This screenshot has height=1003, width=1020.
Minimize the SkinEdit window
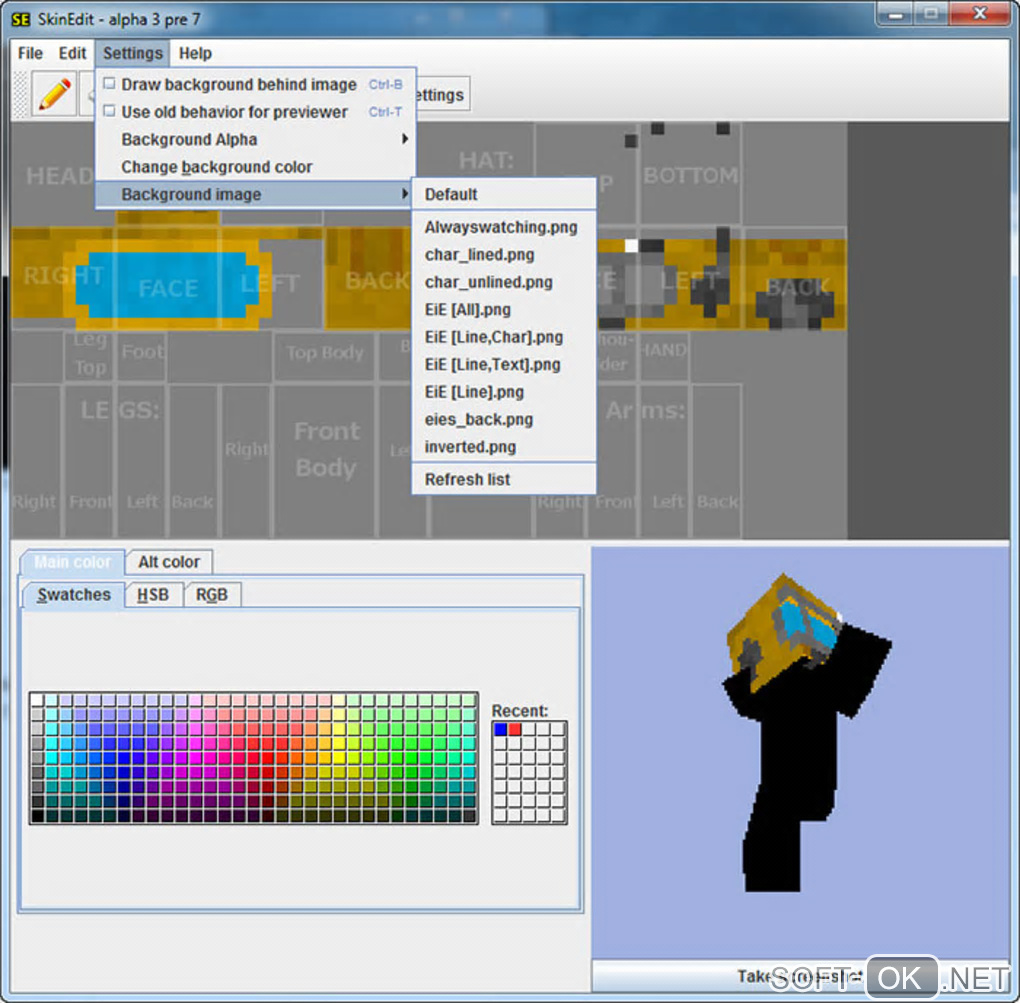[896, 15]
